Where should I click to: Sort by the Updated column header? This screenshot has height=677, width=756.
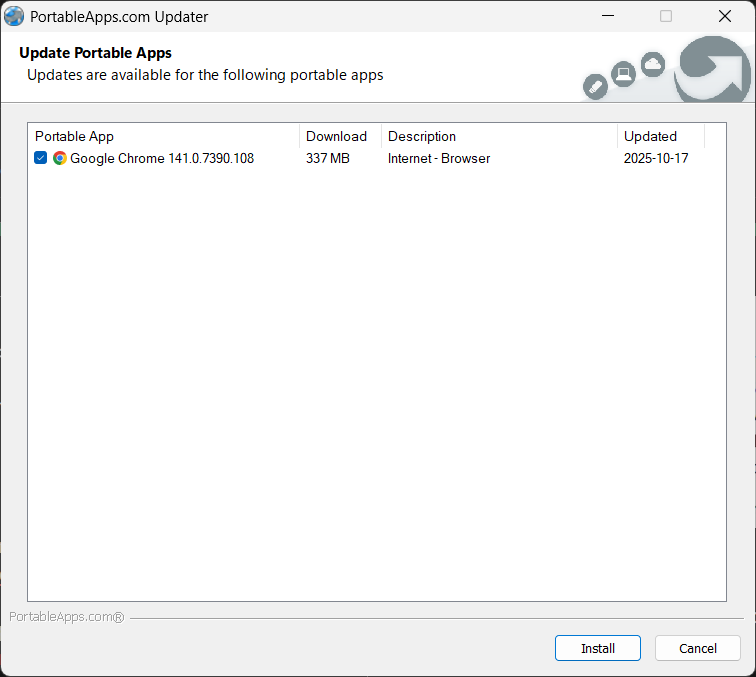coord(660,136)
